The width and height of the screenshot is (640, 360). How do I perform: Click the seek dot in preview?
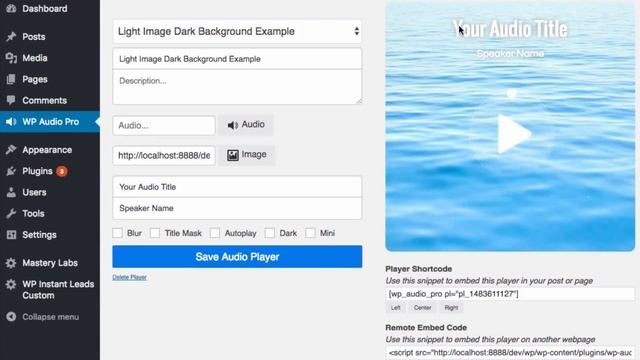[x=511, y=93]
